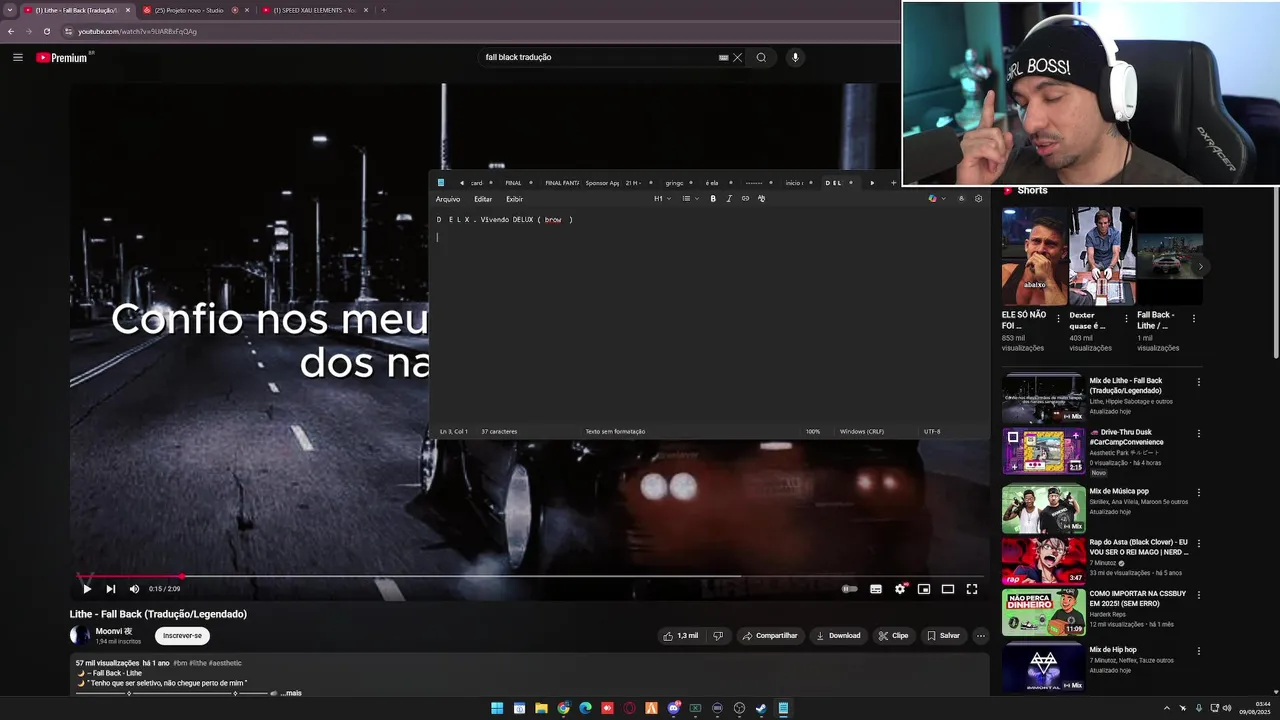
Task: Open Windows Start menu
Action: (497, 708)
